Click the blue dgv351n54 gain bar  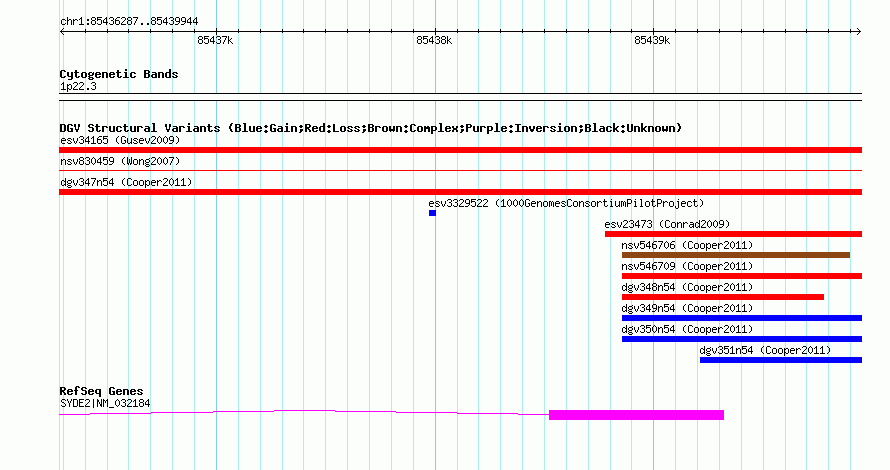(x=781, y=360)
